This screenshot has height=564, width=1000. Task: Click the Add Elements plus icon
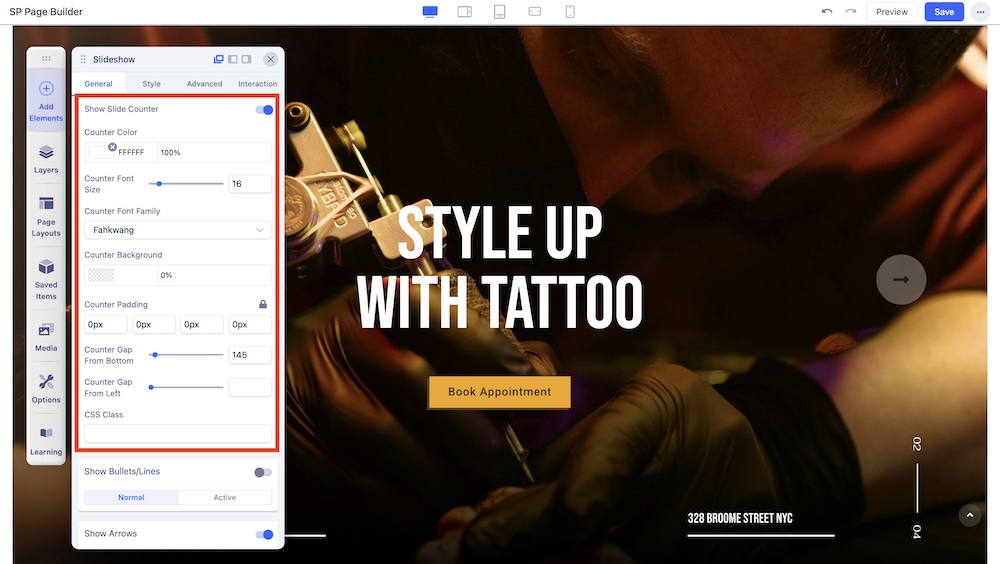46,89
